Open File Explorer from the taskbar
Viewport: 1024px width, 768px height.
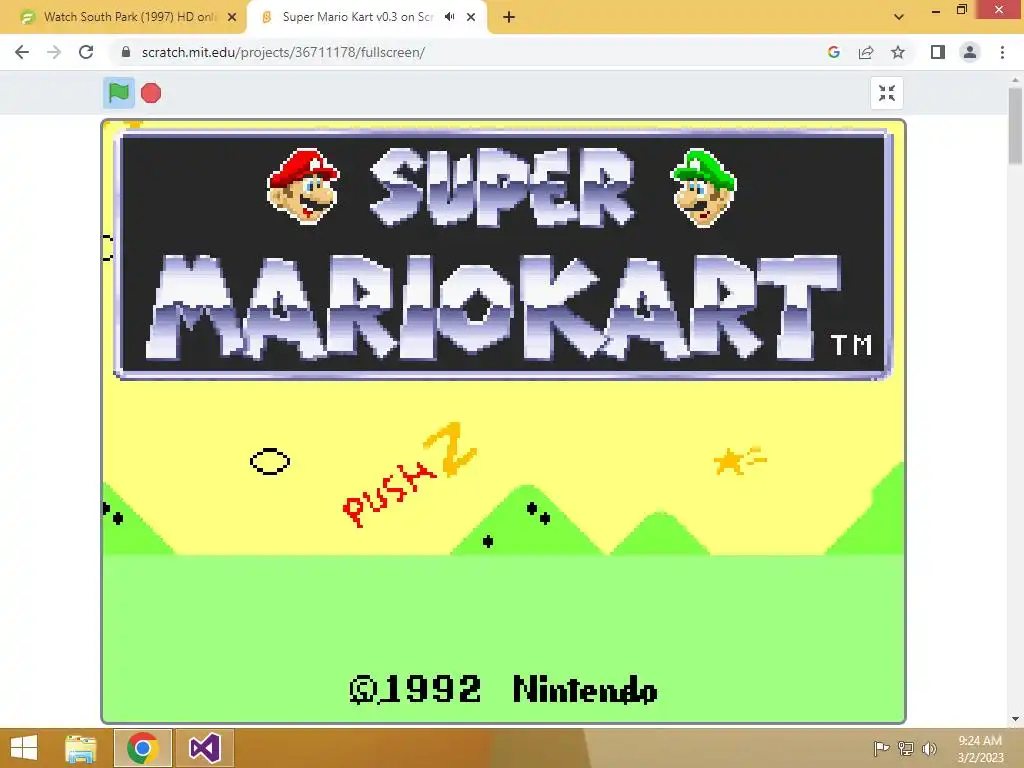pos(81,748)
